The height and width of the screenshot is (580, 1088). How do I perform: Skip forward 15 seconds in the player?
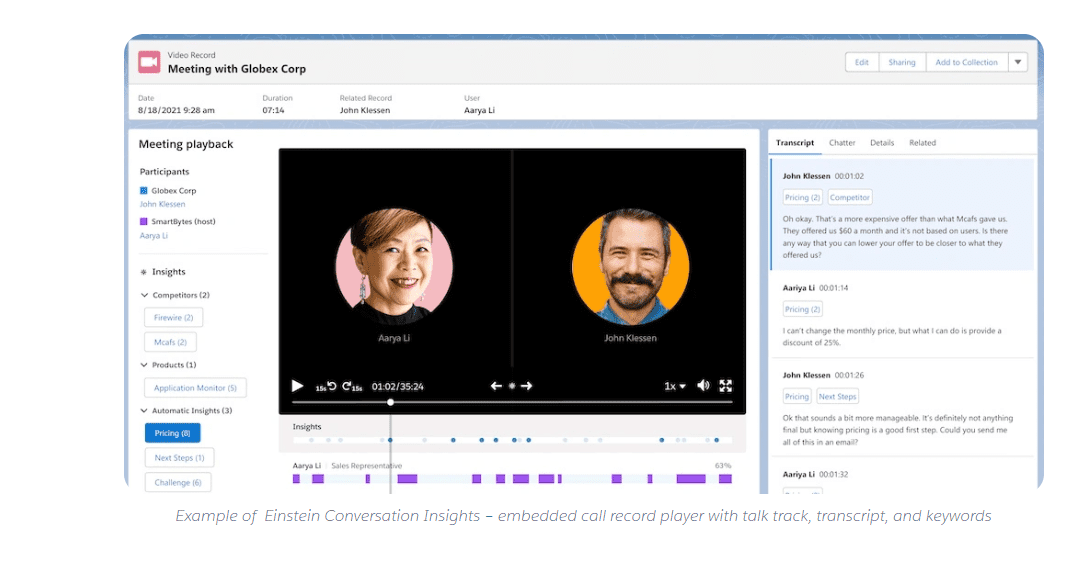[352, 386]
